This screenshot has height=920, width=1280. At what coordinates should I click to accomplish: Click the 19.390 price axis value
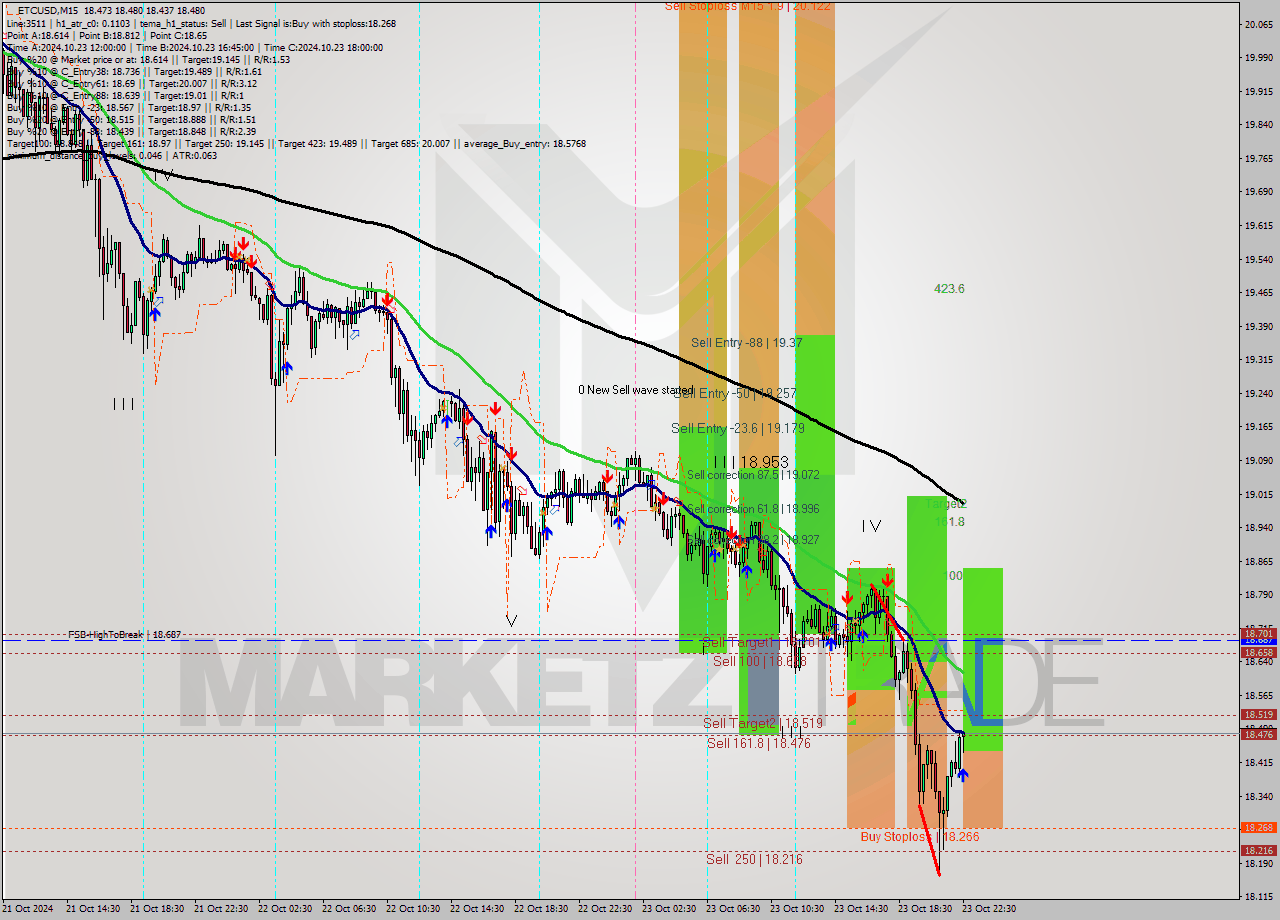coord(1258,326)
